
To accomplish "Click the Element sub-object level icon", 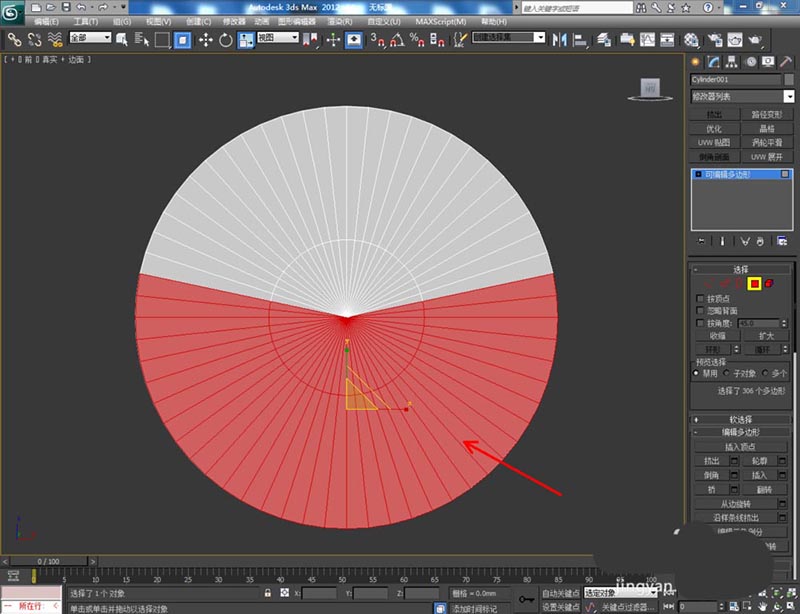I will coord(769,284).
